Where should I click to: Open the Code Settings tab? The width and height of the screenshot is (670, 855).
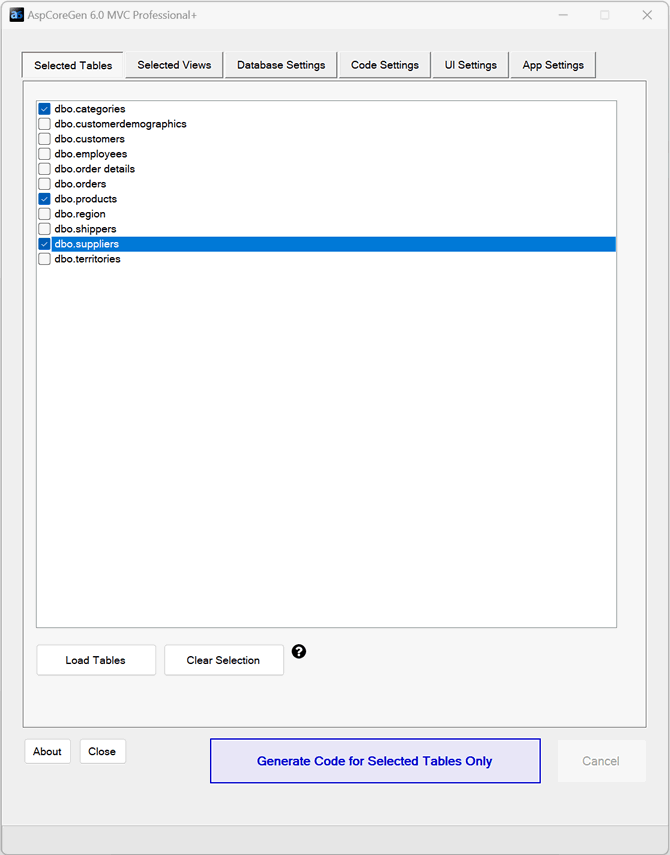(x=385, y=65)
